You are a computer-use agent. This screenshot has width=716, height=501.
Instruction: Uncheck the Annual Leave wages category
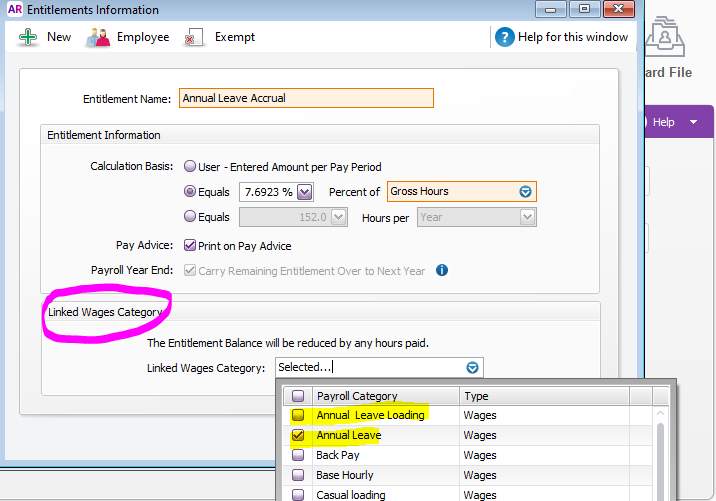(x=298, y=436)
